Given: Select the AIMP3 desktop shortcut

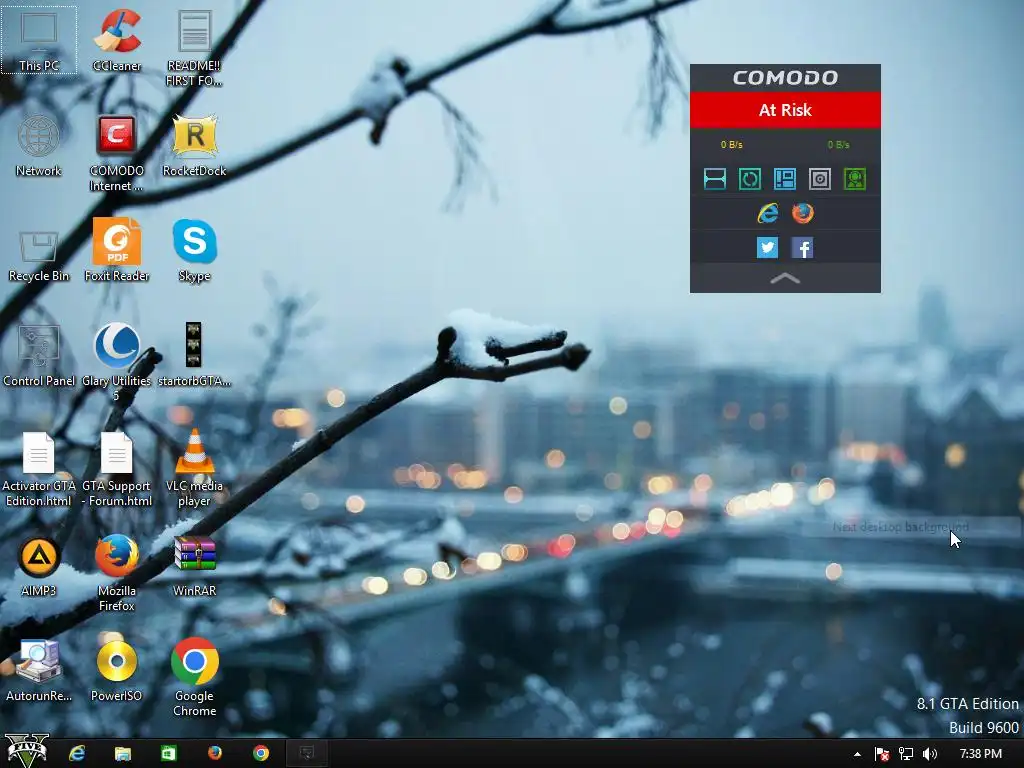Looking at the screenshot, I should pos(39,567).
